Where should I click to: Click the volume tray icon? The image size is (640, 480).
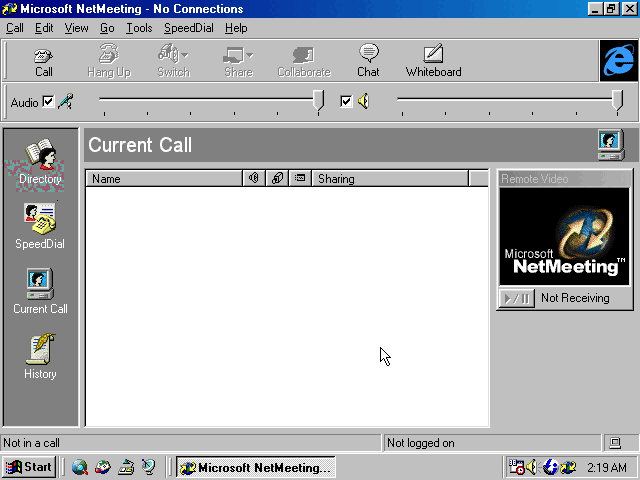pyautogui.click(x=531, y=467)
